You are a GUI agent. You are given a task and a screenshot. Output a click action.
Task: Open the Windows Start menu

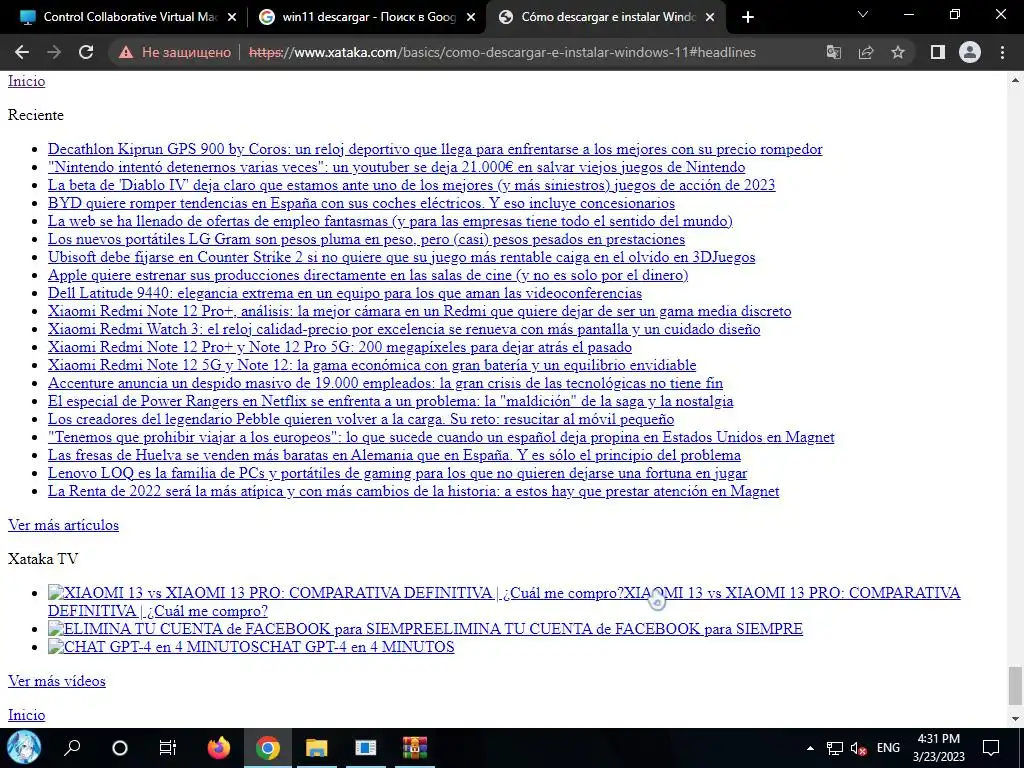24,748
